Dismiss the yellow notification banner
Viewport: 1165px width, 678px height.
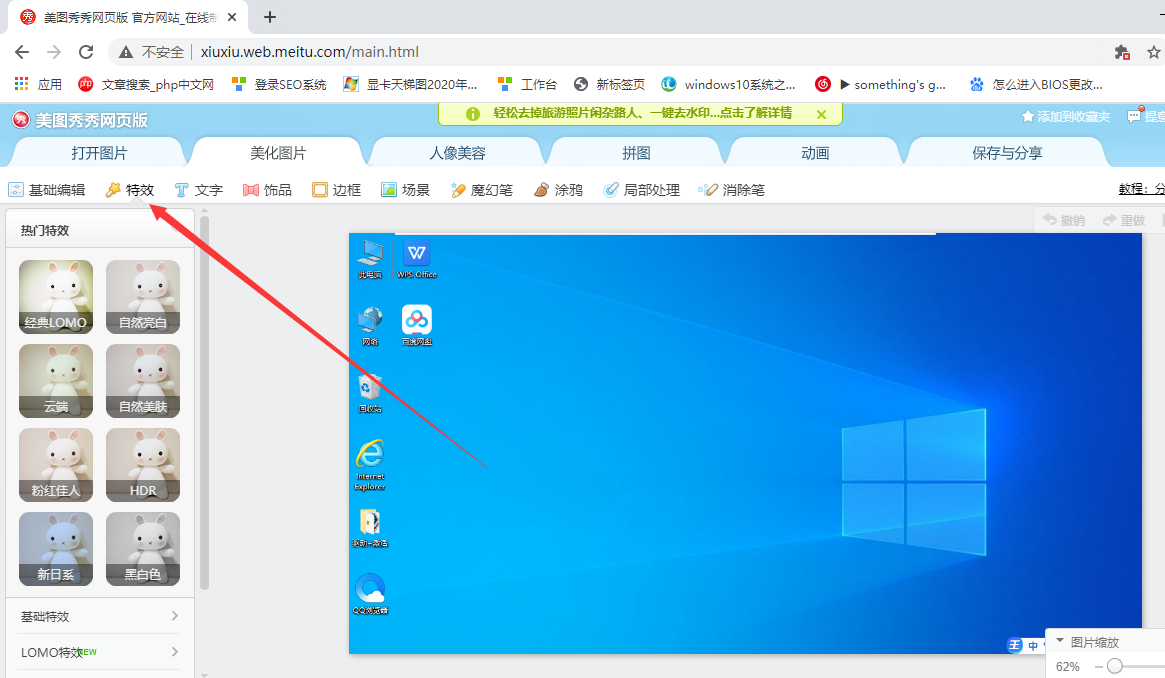(821, 114)
